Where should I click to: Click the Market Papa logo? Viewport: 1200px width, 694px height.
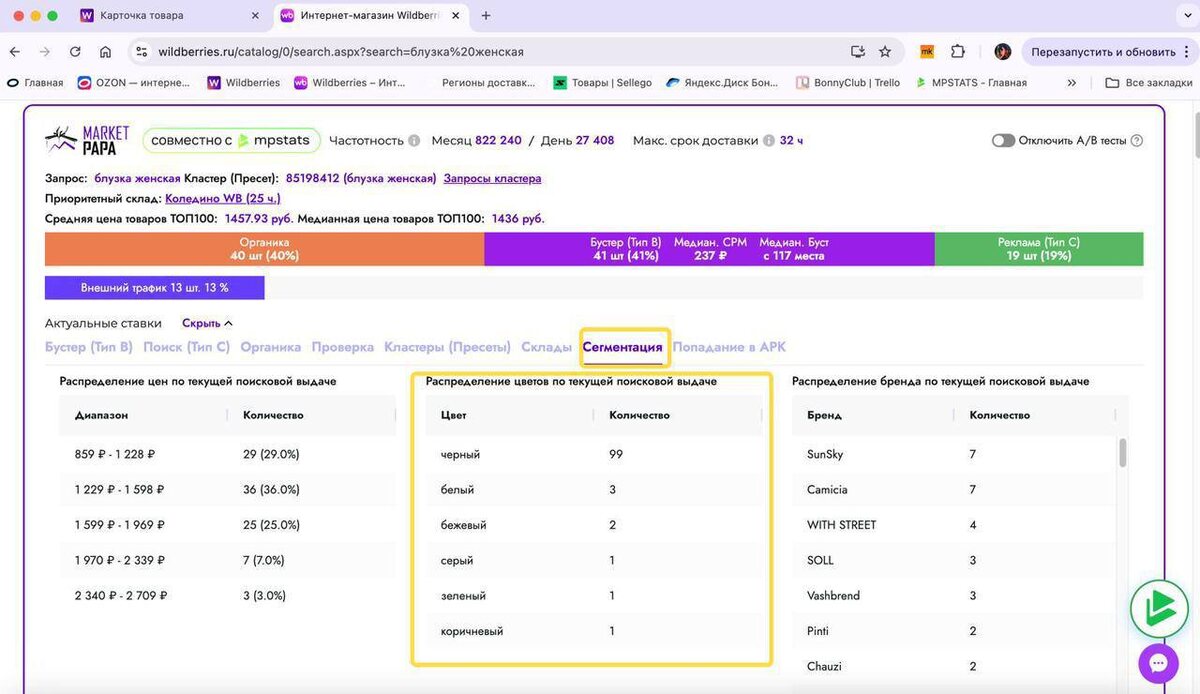pos(88,140)
